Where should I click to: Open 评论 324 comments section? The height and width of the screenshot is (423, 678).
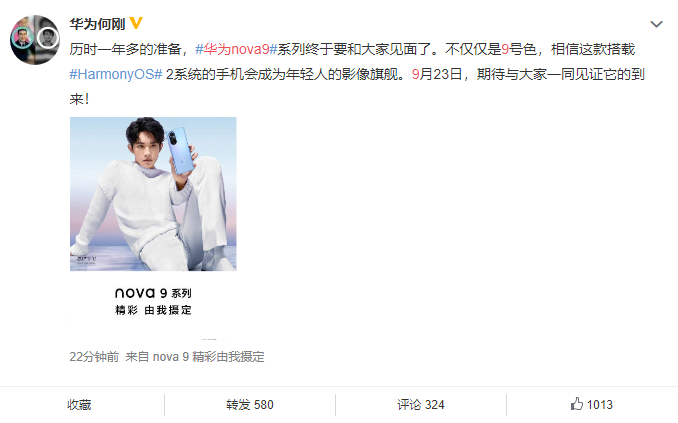[x=421, y=405]
